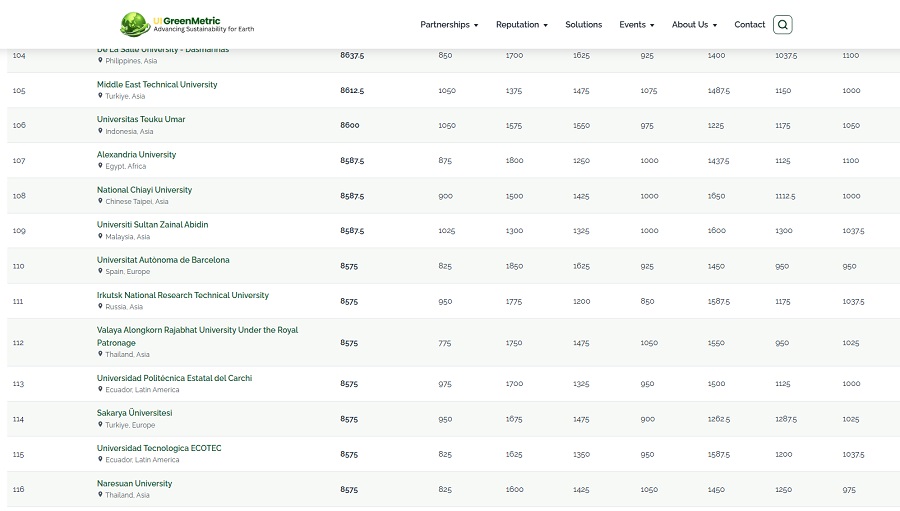Click location pin next to Turkiye, Asia

[x=100, y=96]
